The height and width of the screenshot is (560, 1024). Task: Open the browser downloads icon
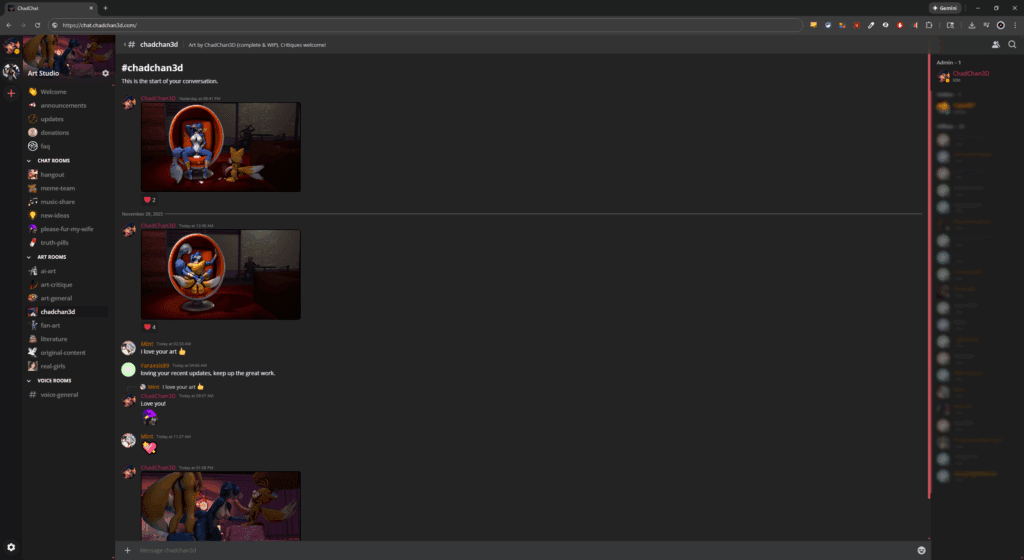(973, 24)
